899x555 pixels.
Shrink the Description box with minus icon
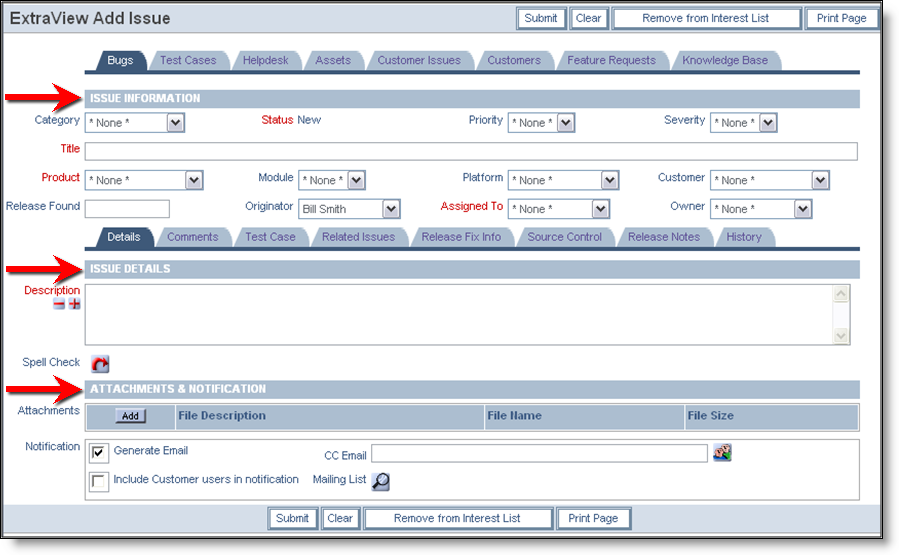(59, 304)
